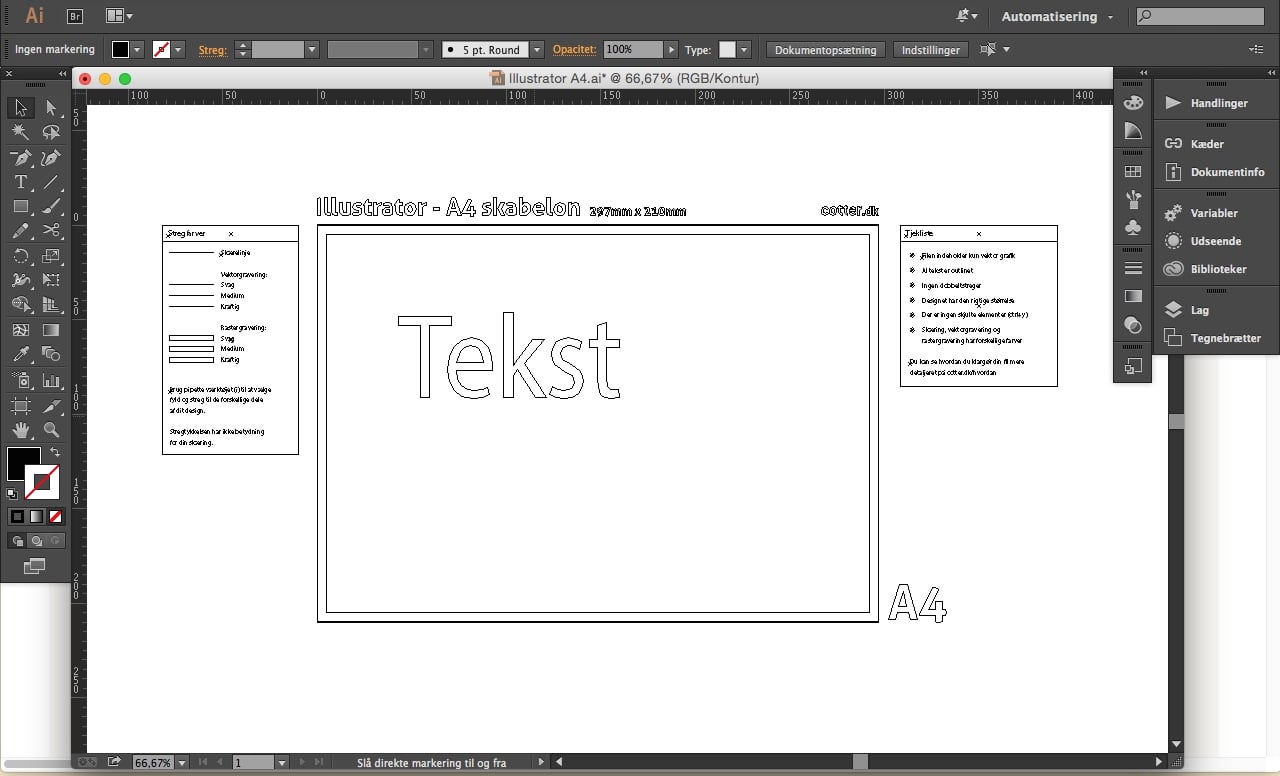Select the Blend tool

(x=51, y=354)
